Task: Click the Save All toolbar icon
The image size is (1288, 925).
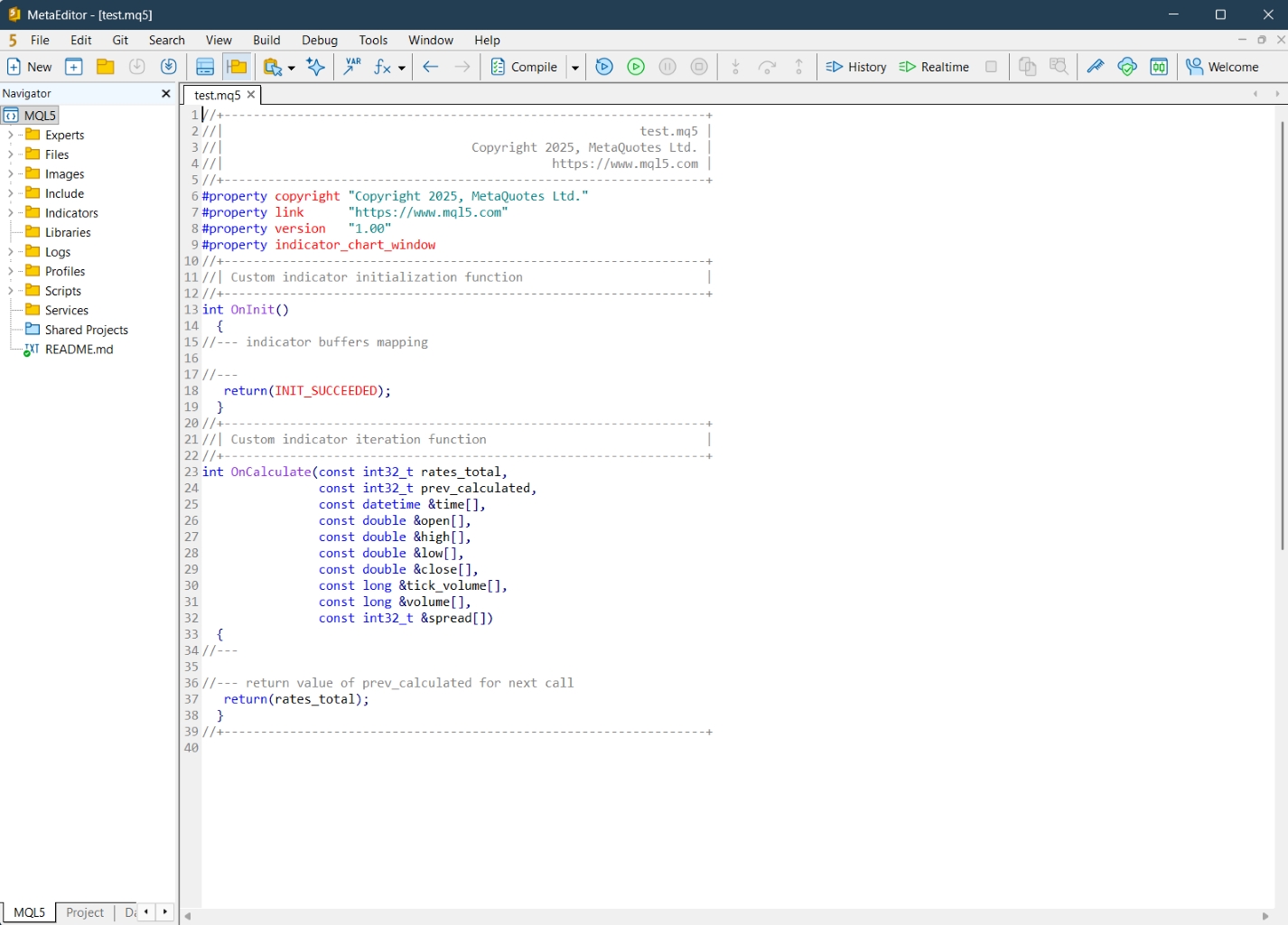Action: [169, 67]
